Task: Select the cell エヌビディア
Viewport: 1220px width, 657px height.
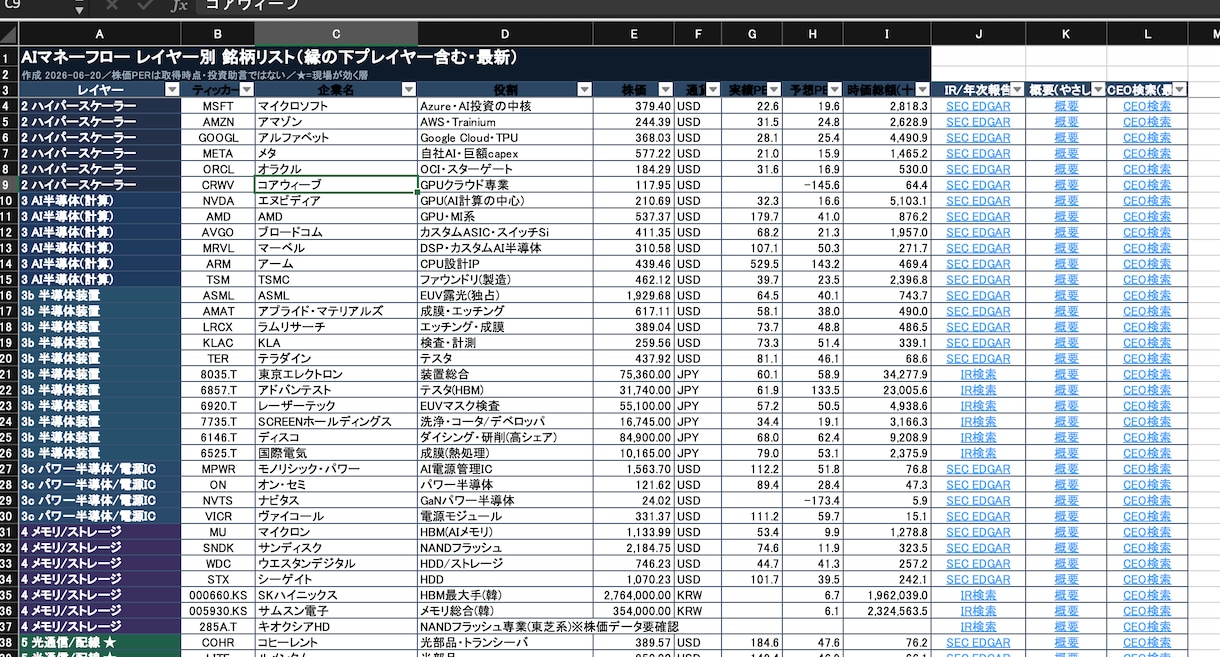Action: click(336, 201)
